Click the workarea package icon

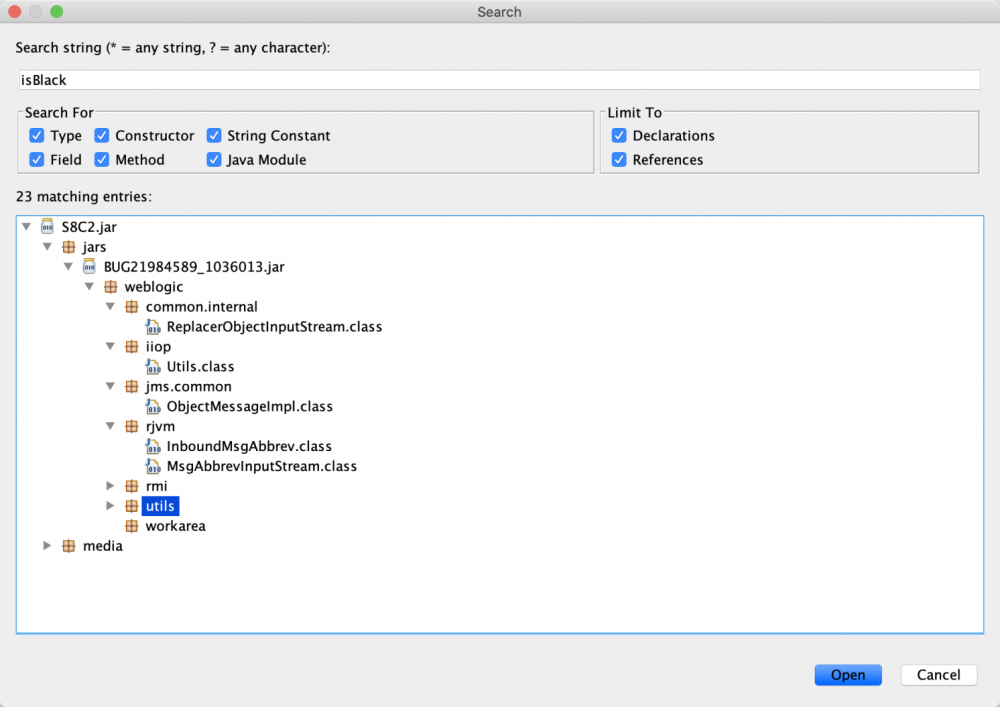click(x=131, y=526)
